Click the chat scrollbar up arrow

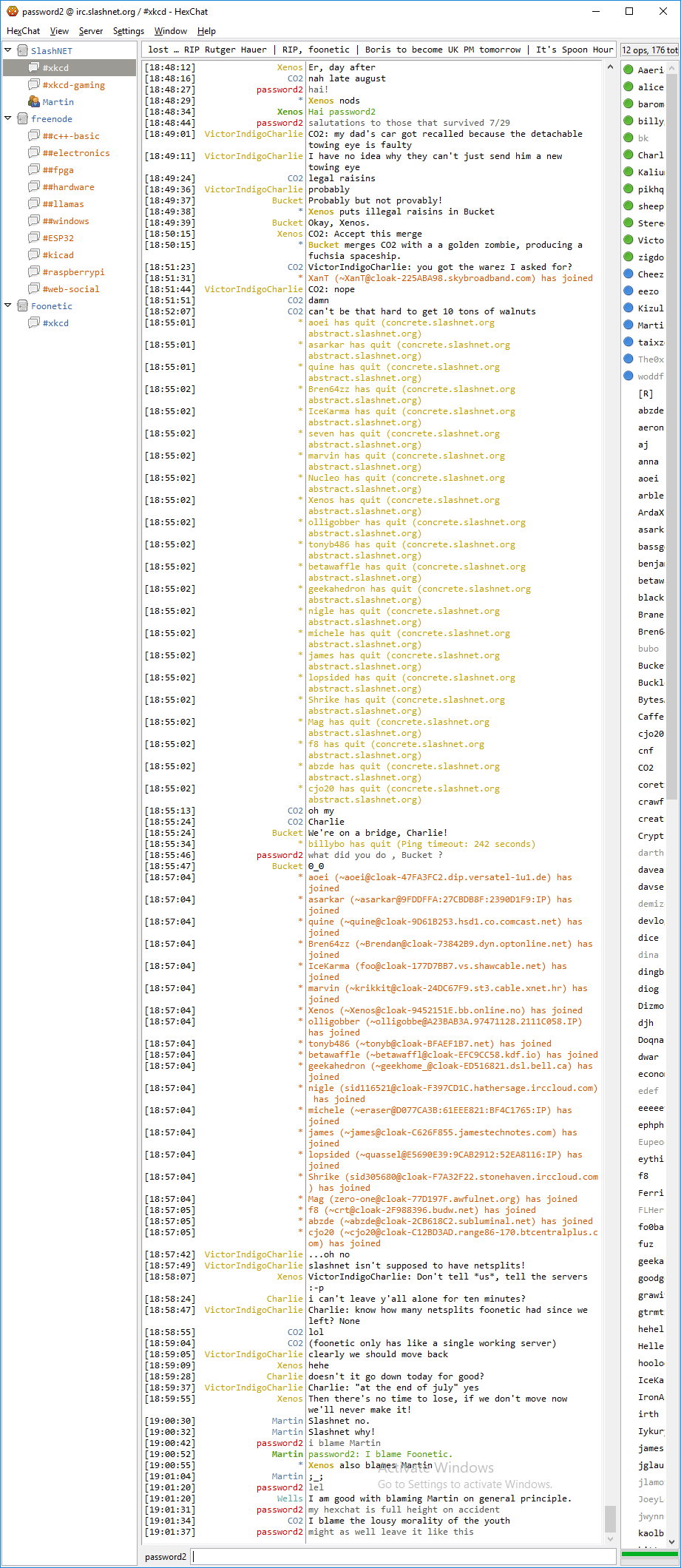point(610,67)
